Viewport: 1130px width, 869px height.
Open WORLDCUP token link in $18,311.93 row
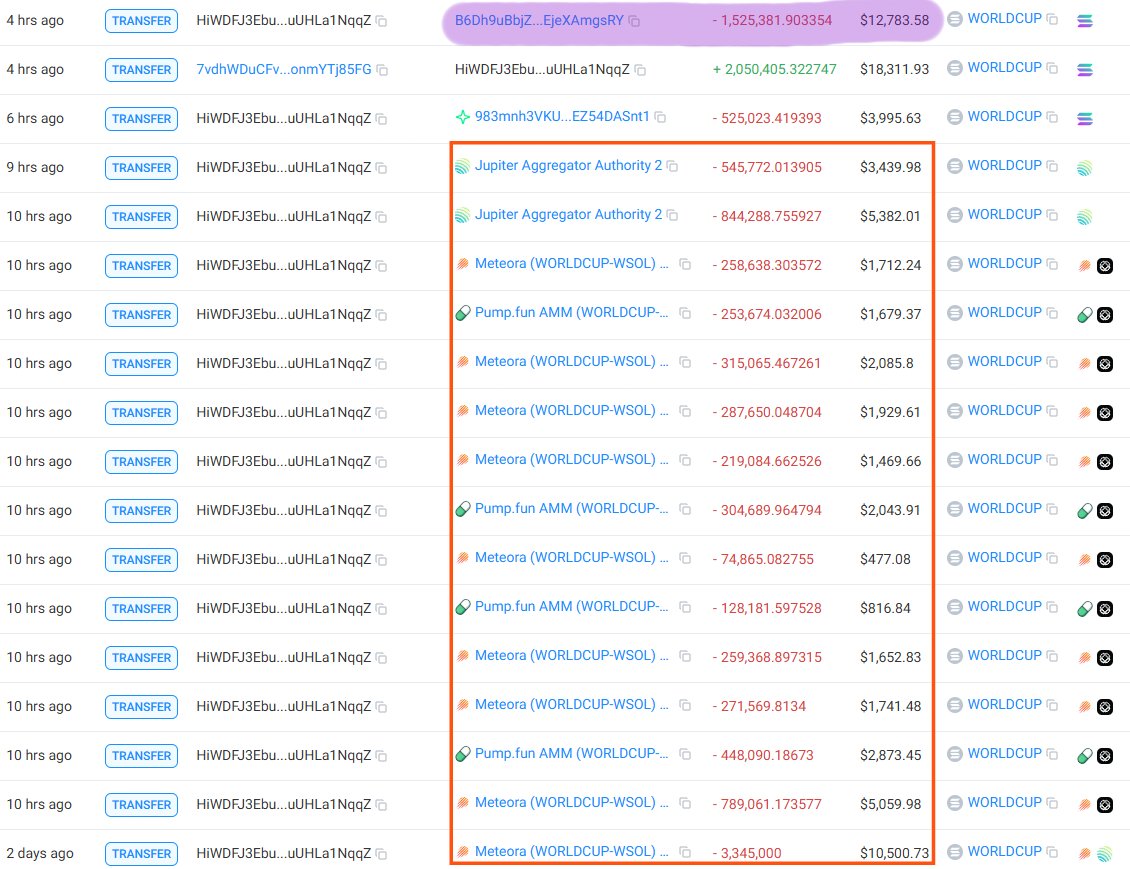pos(1005,68)
